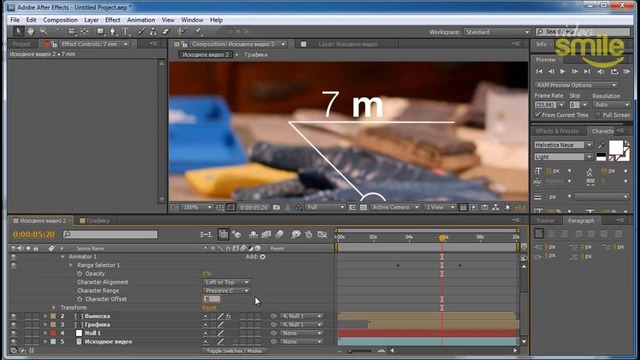Select the Hand tool
The width and height of the screenshot is (640, 360).
pos(31,31)
